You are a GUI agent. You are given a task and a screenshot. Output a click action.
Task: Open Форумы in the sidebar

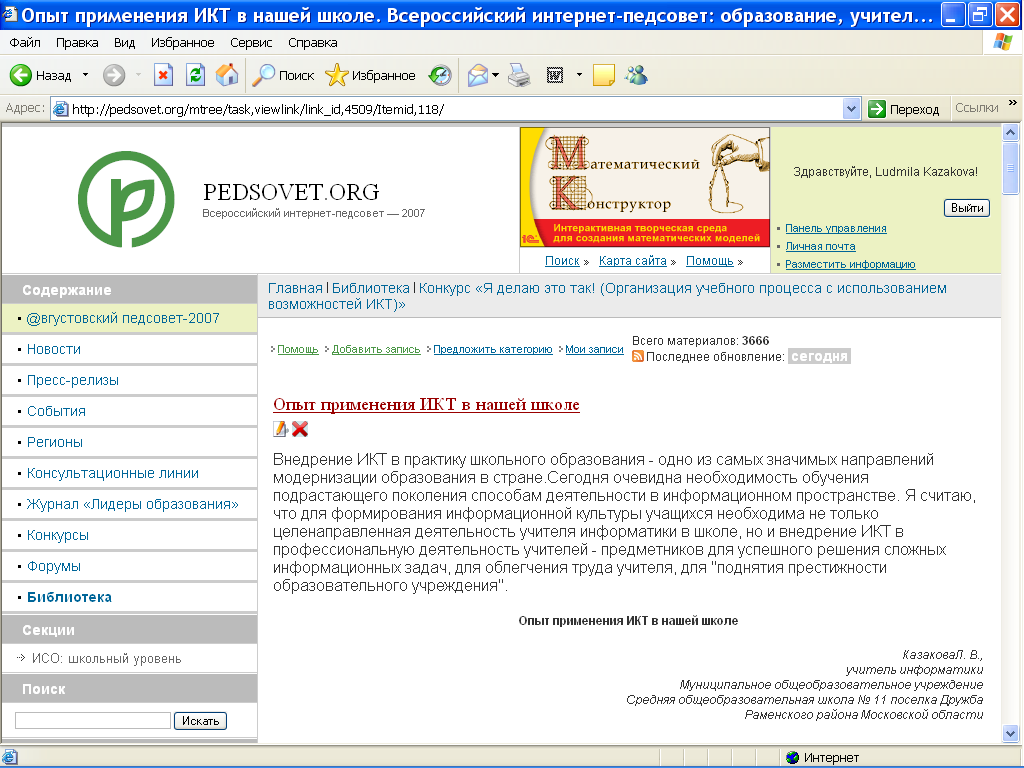coord(54,566)
